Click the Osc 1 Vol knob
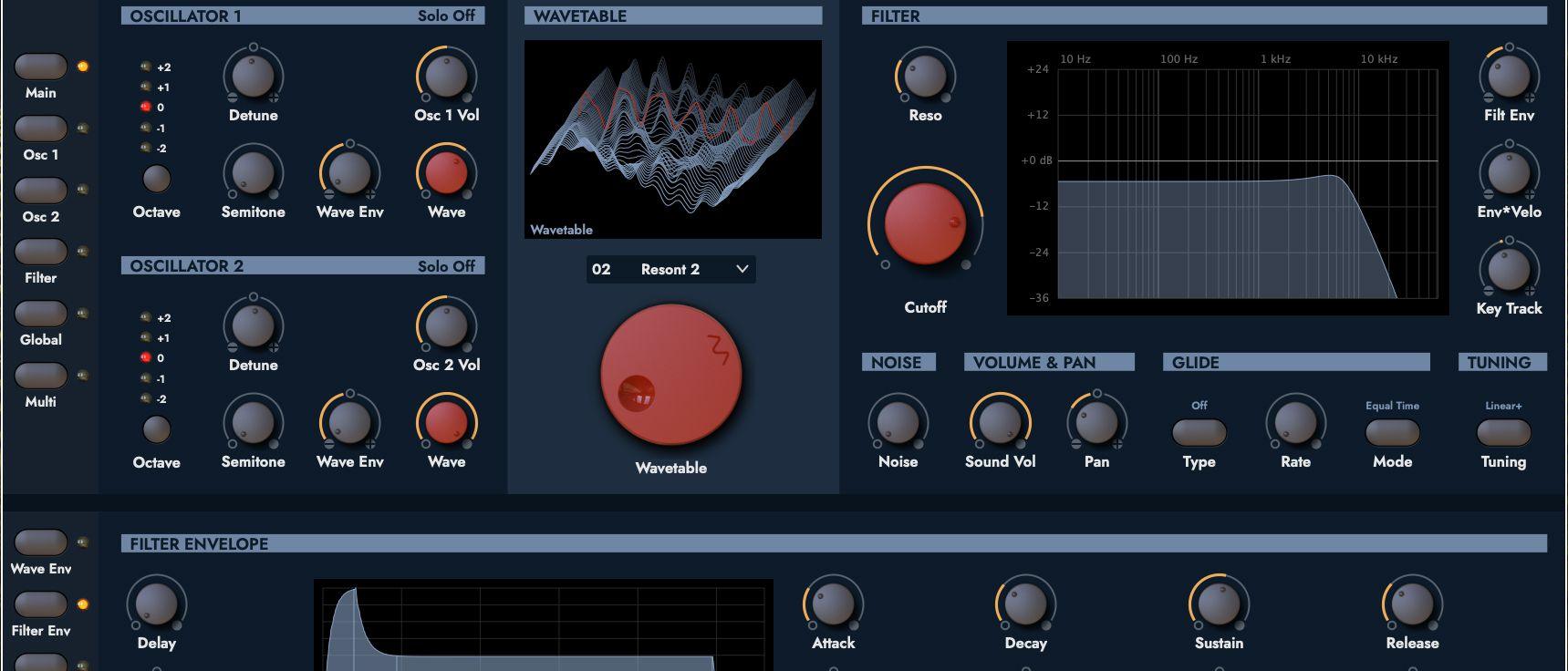This screenshot has width=1568, height=671. coord(446,76)
